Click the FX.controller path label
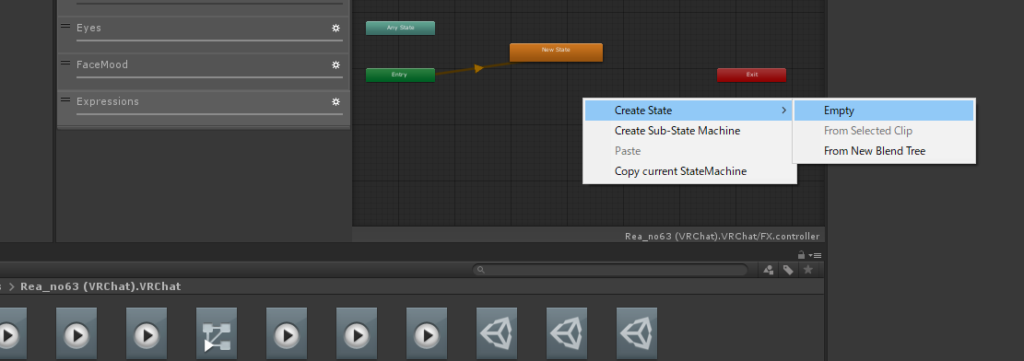The height and width of the screenshot is (361, 1024). pos(722,236)
